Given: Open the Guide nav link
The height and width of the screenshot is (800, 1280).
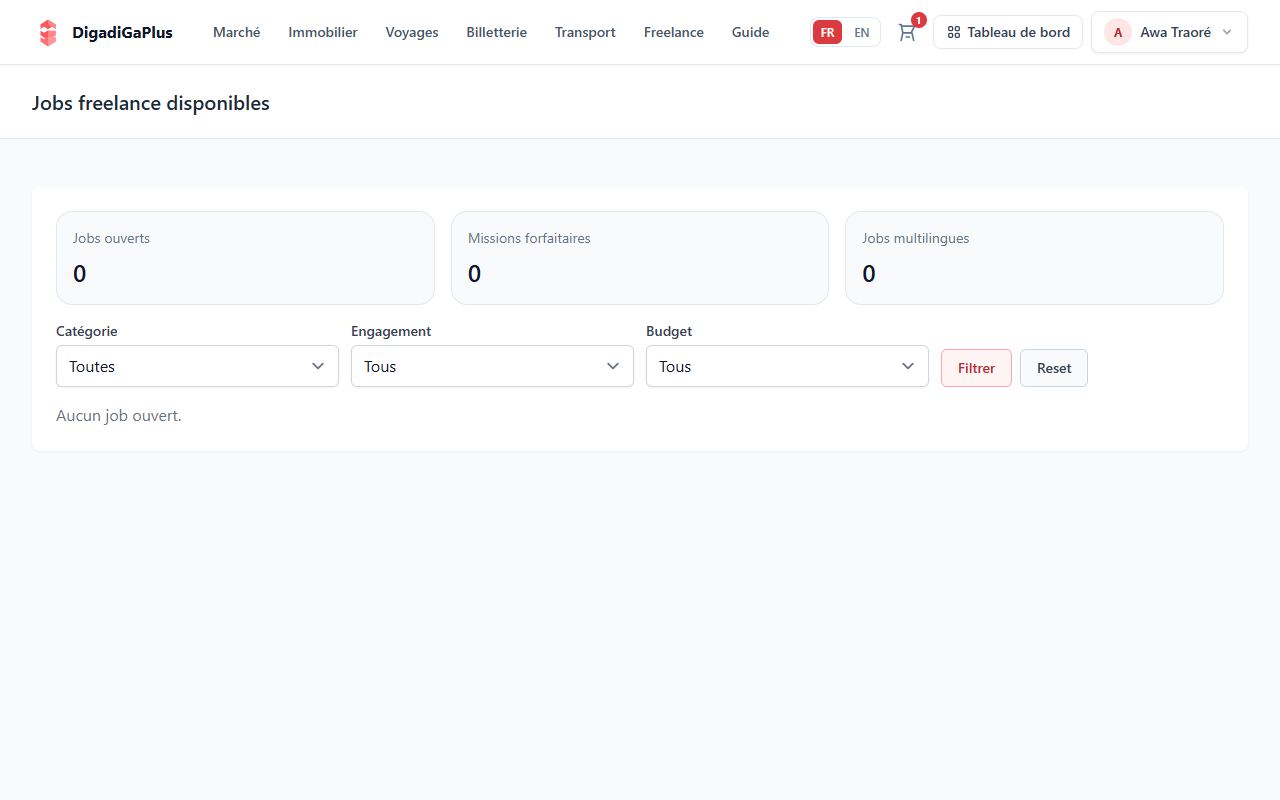Looking at the screenshot, I should [x=750, y=32].
